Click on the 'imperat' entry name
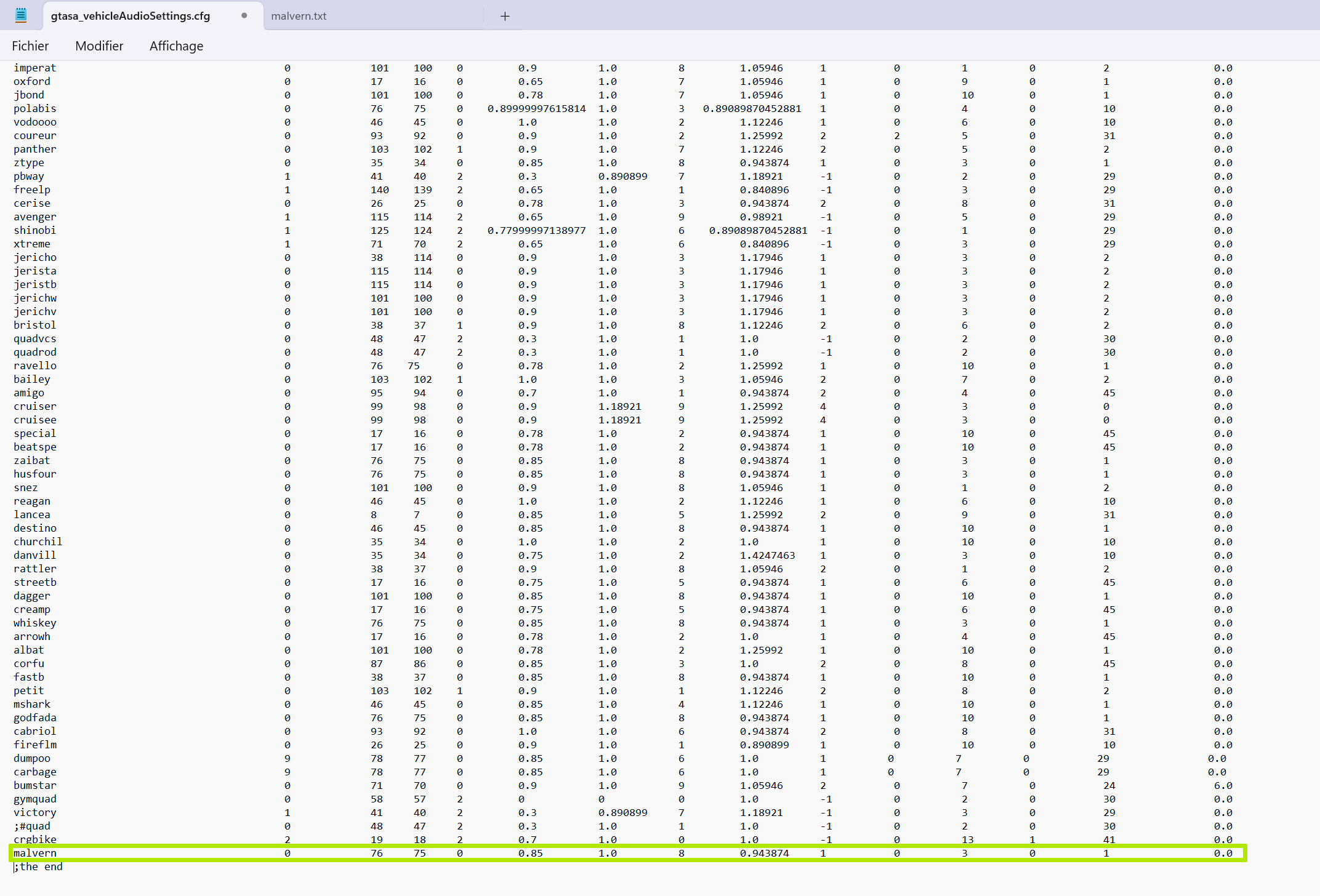This screenshot has width=1320, height=896. point(35,68)
